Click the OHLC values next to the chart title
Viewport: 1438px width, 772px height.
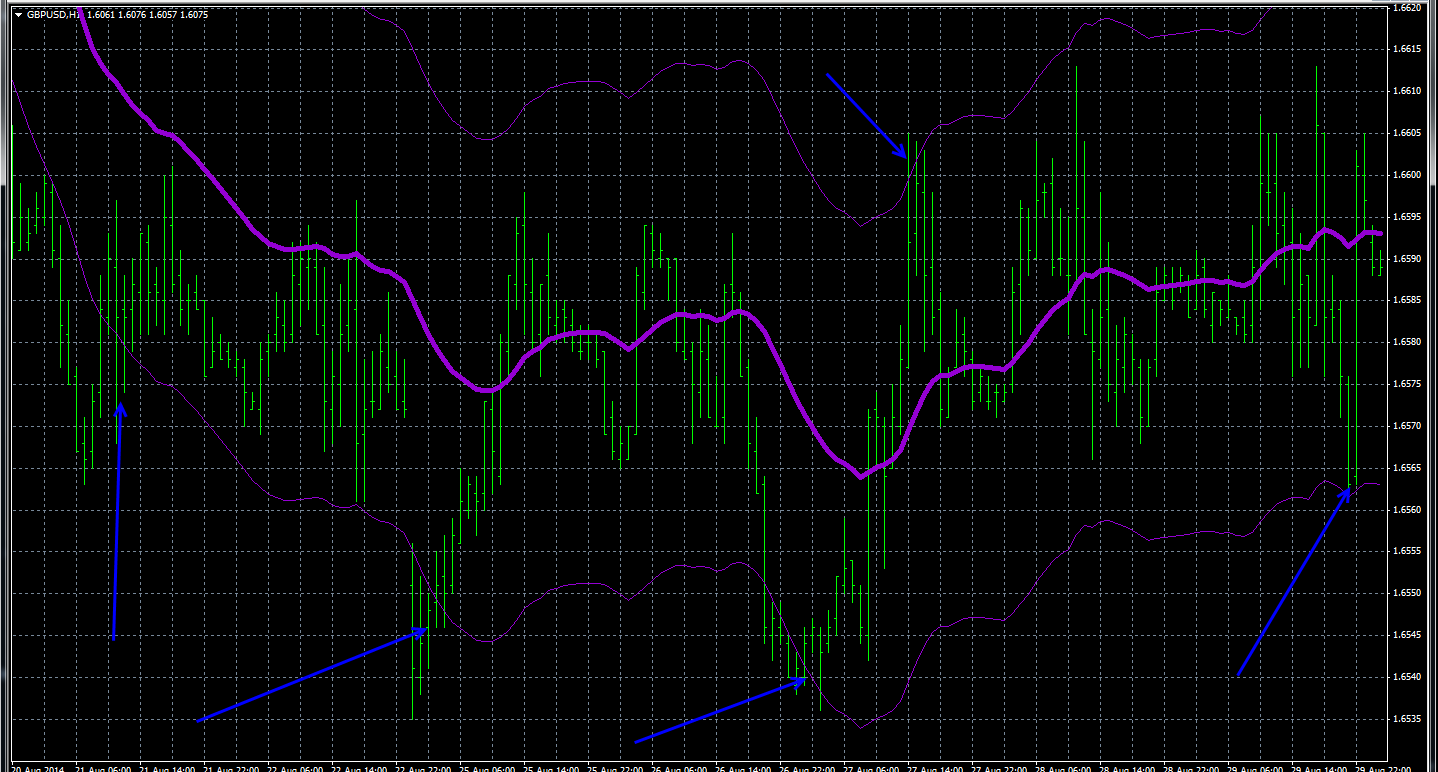(x=147, y=15)
